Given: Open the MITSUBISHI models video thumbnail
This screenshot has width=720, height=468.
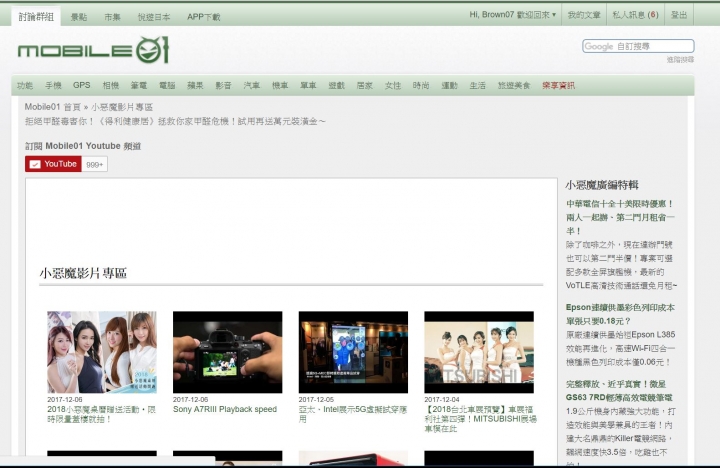Looking at the screenshot, I should 479,352.
